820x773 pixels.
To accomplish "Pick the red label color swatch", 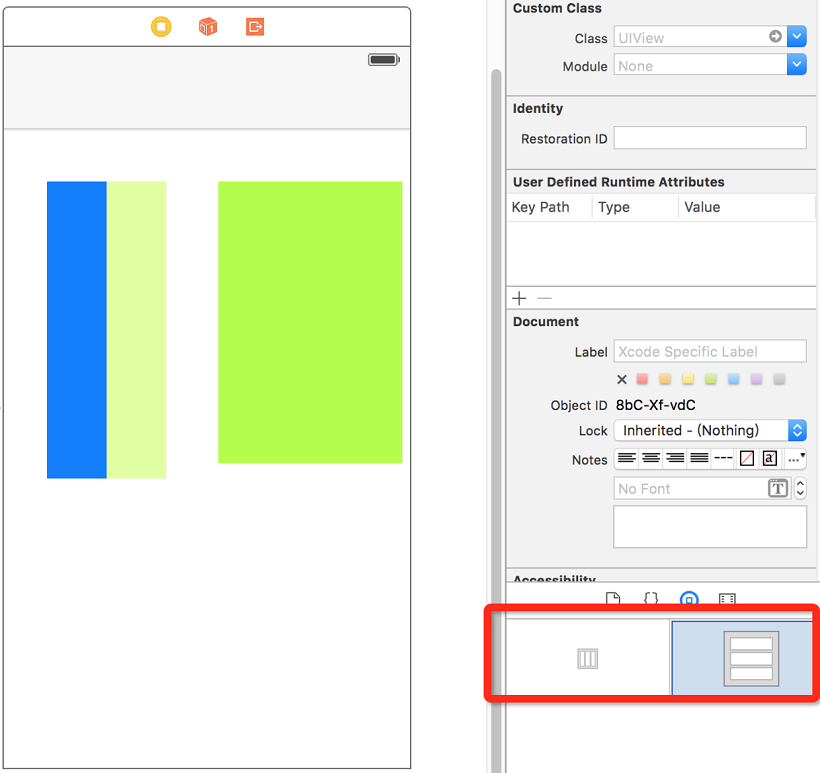I will (643, 380).
